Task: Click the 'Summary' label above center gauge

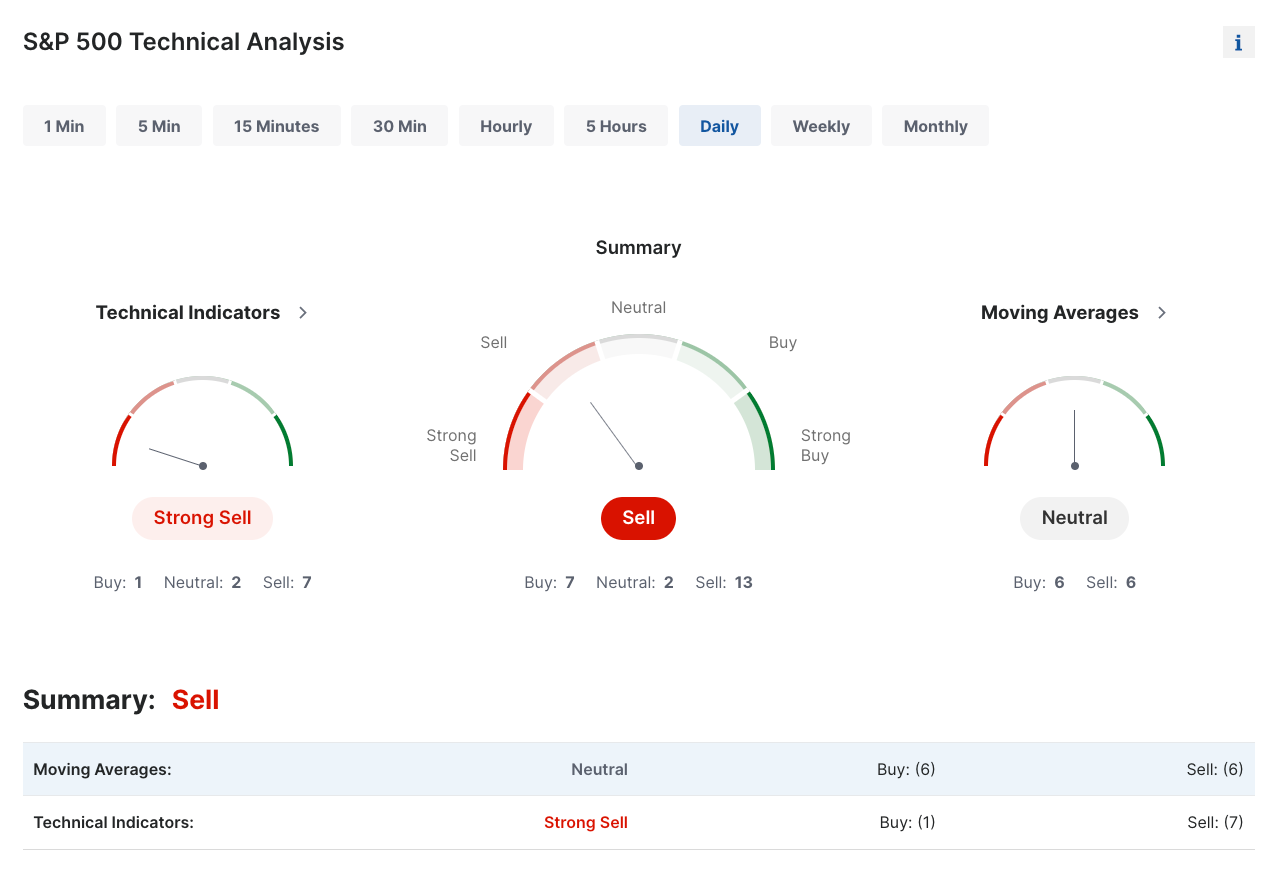Action: [x=638, y=248]
